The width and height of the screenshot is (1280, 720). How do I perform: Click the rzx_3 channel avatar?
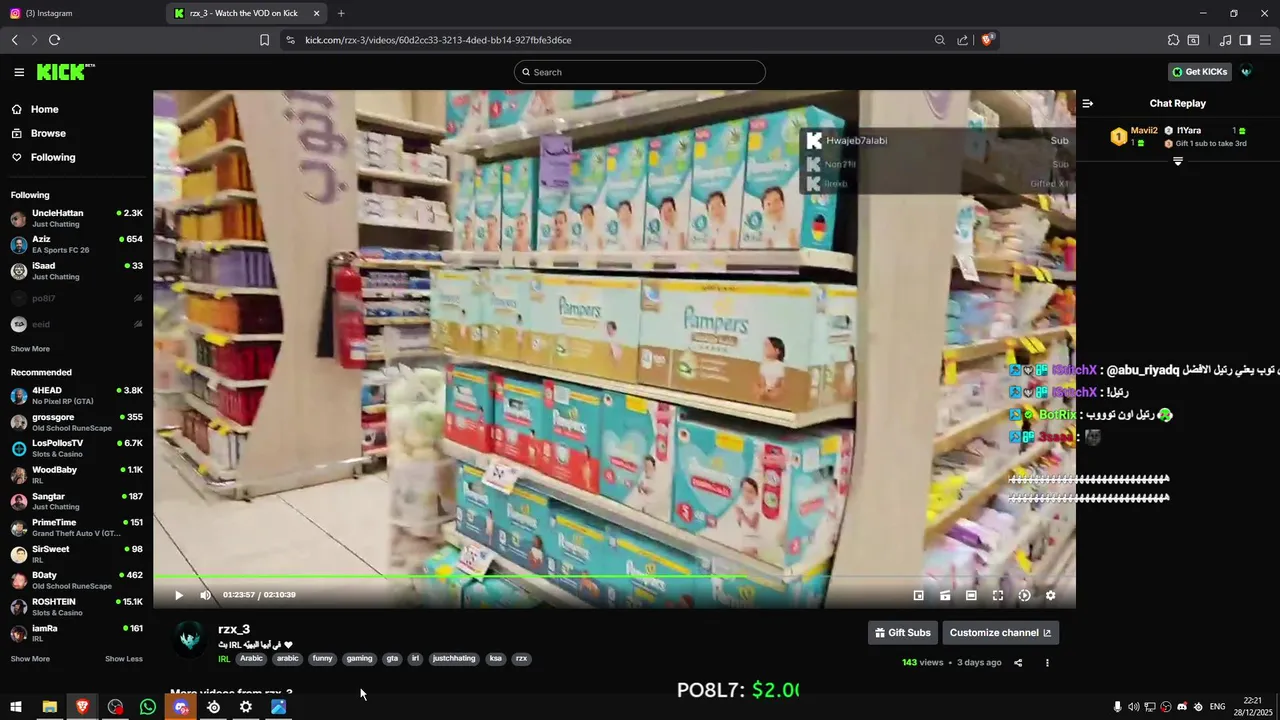click(x=190, y=640)
